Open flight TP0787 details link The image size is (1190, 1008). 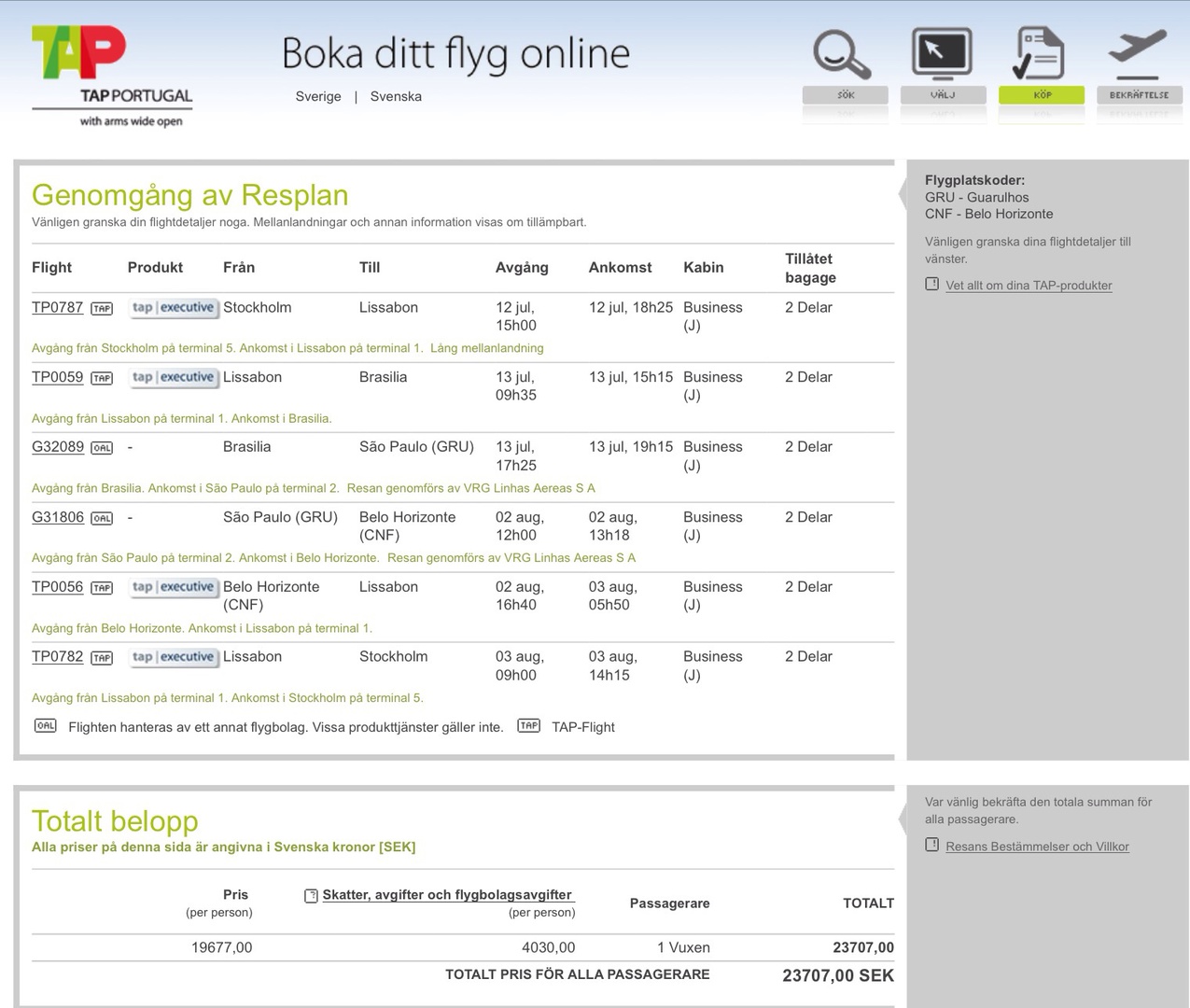58,308
